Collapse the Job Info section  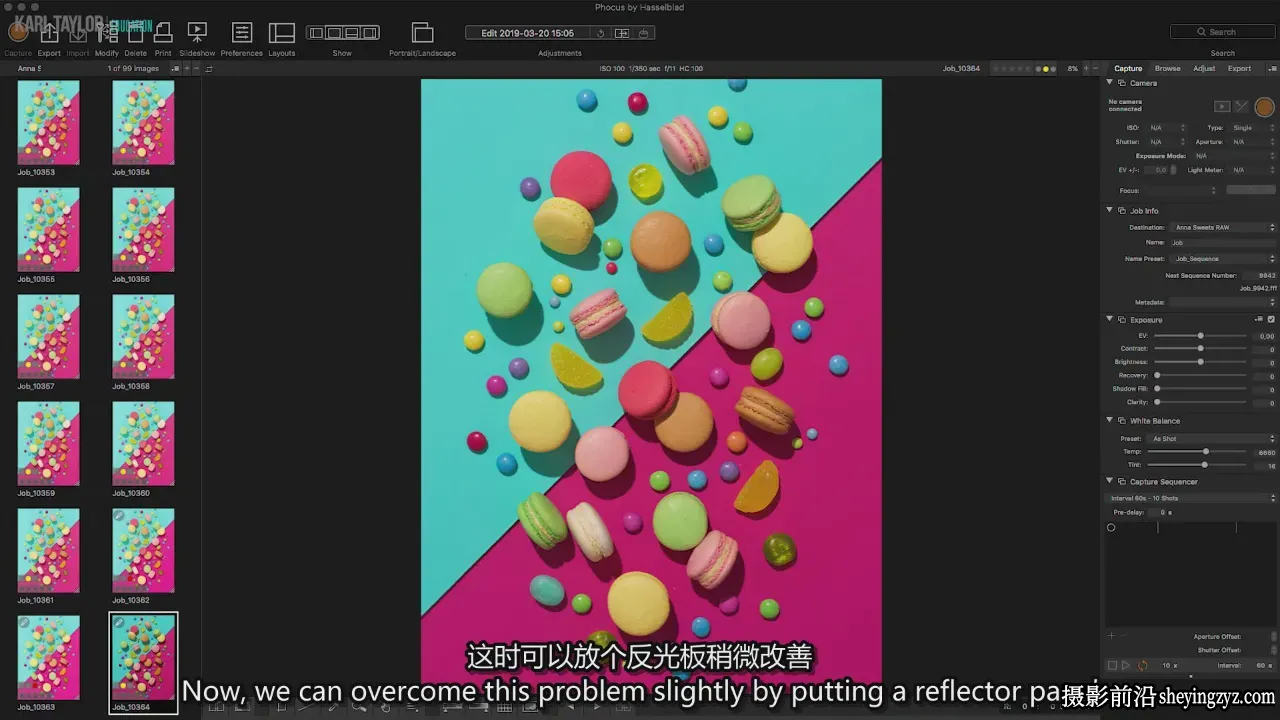click(x=1109, y=210)
